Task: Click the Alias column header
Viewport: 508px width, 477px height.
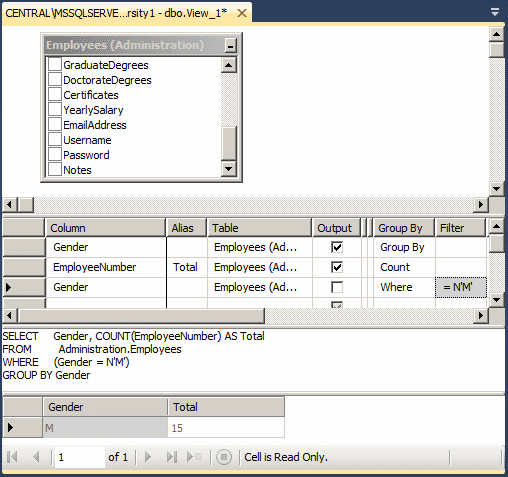Action: pos(186,228)
